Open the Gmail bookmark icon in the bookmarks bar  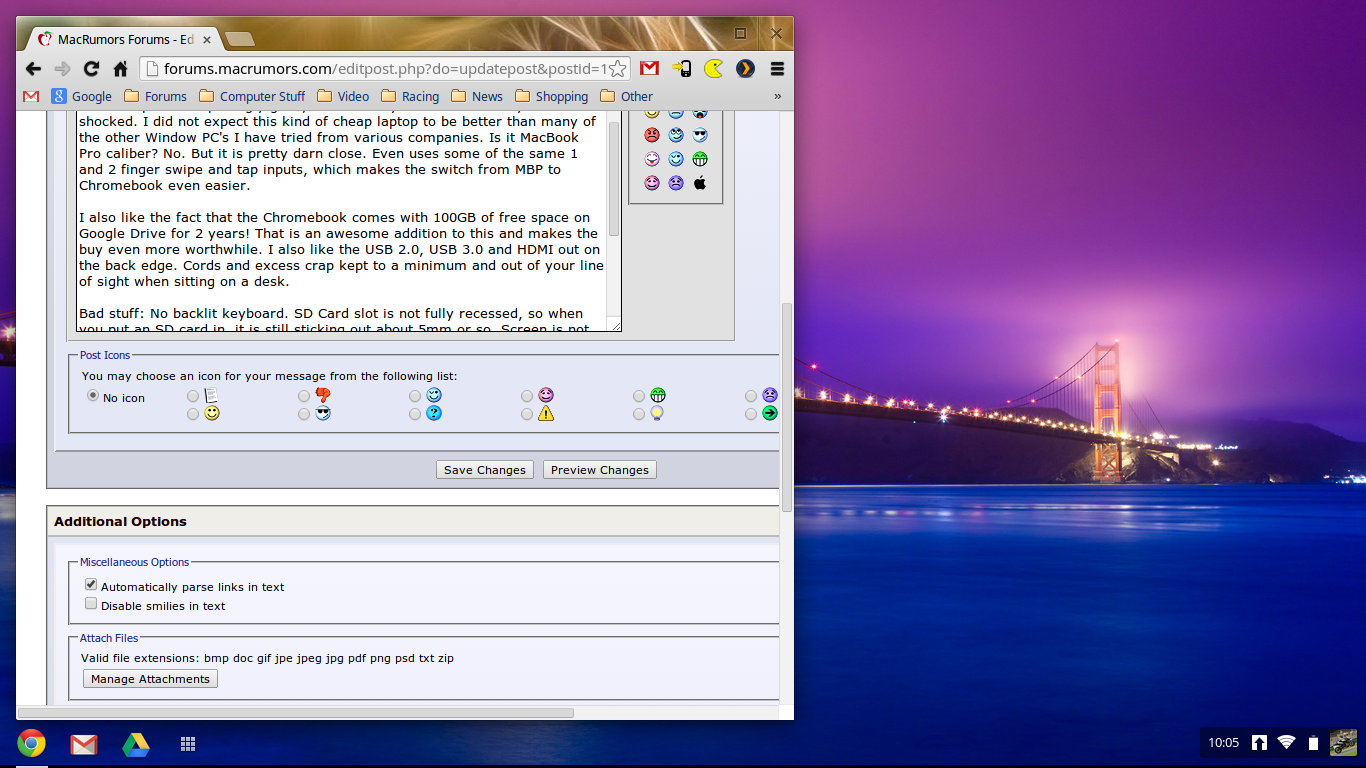31,96
